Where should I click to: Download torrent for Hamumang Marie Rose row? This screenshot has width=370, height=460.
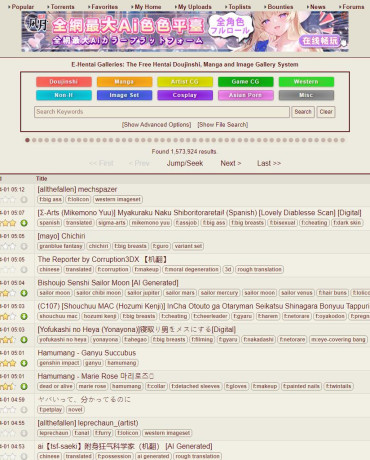pos(24,386)
